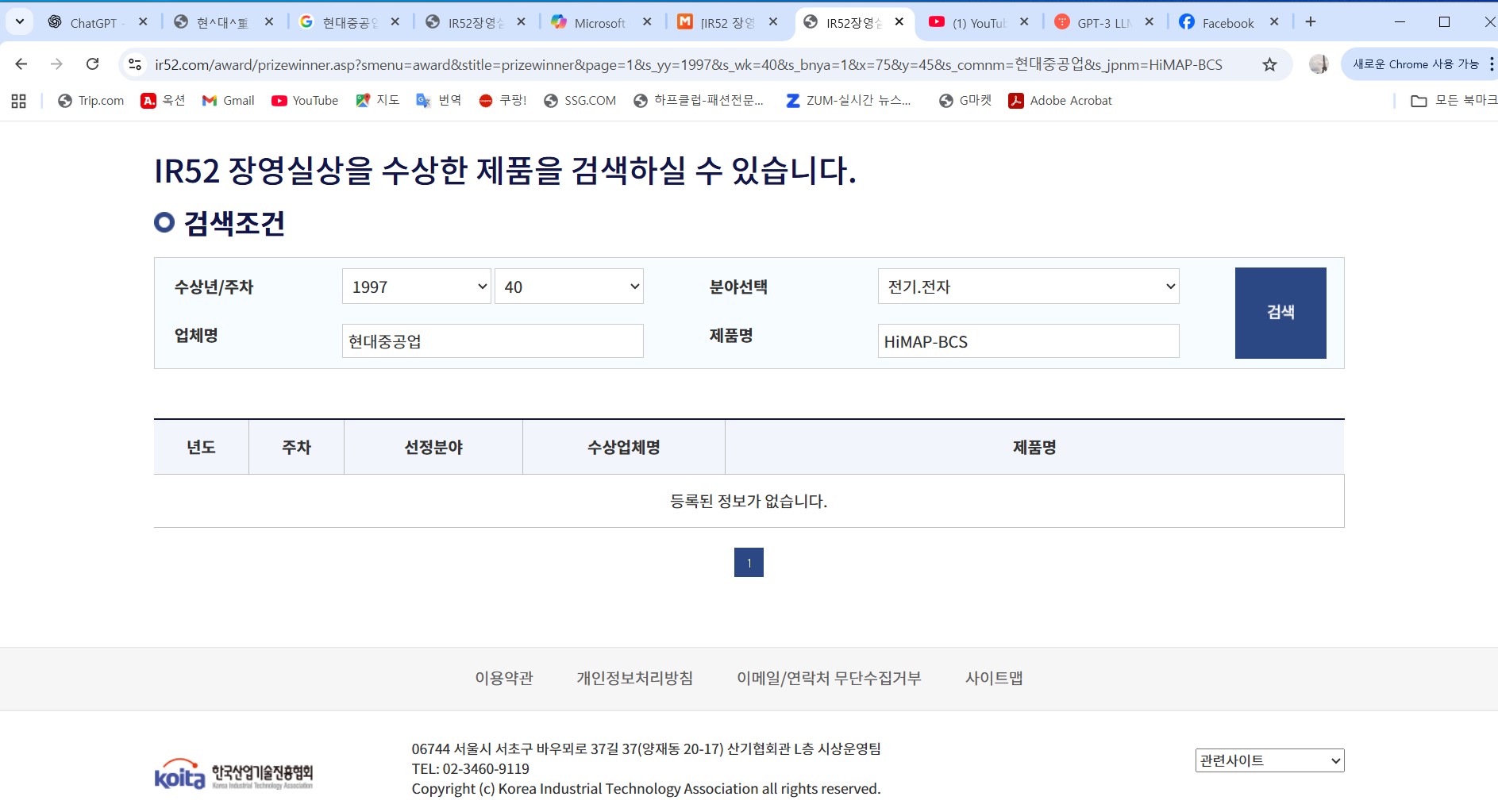This screenshot has width=1498, height=812.
Task: Close the Microsoft tab
Action: 647,22
